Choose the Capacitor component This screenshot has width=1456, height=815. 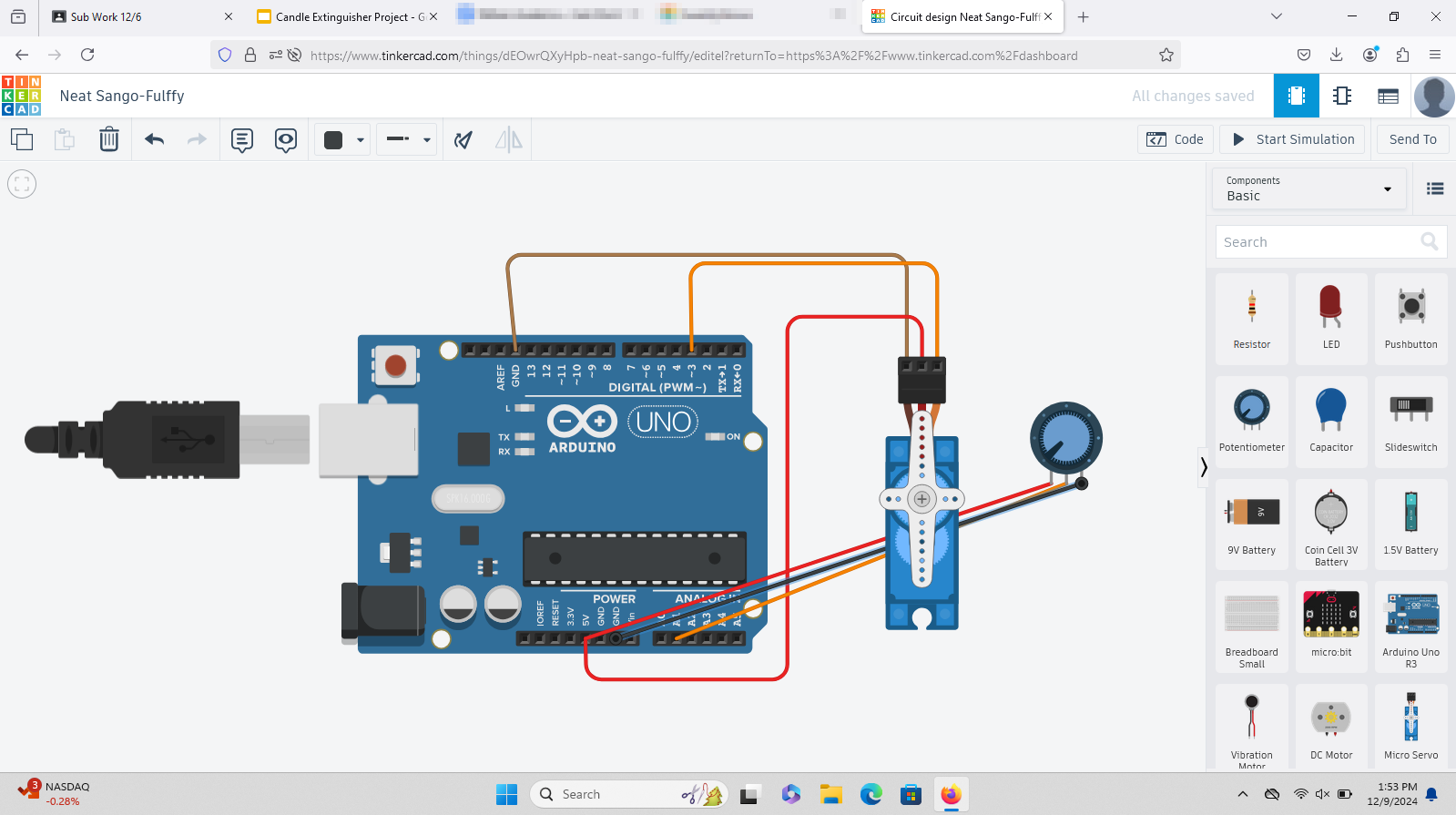coord(1331,423)
